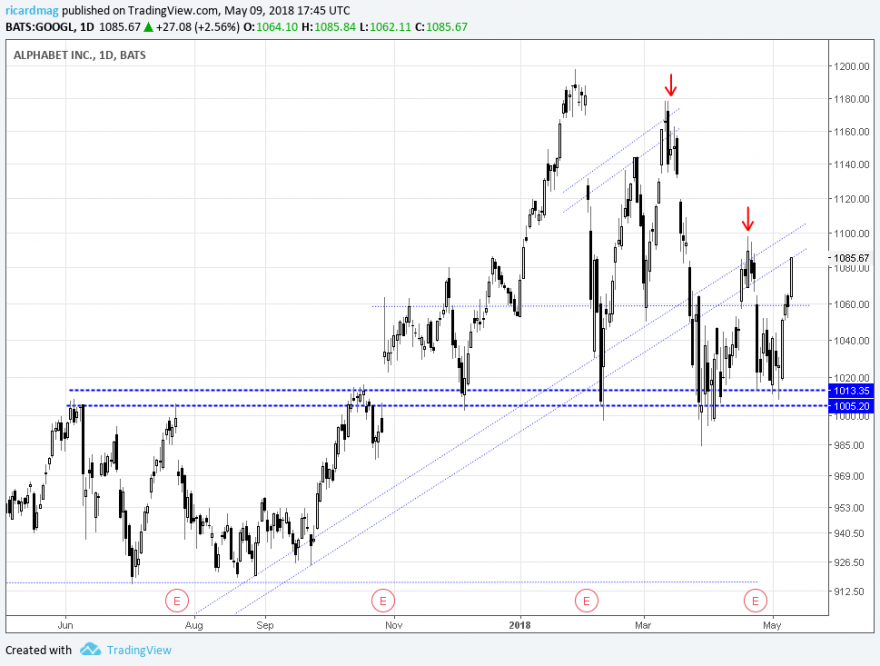The width and height of the screenshot is (880, 666).
Task: Click the 1060.00 price axis label
Action: click(851, 305)
